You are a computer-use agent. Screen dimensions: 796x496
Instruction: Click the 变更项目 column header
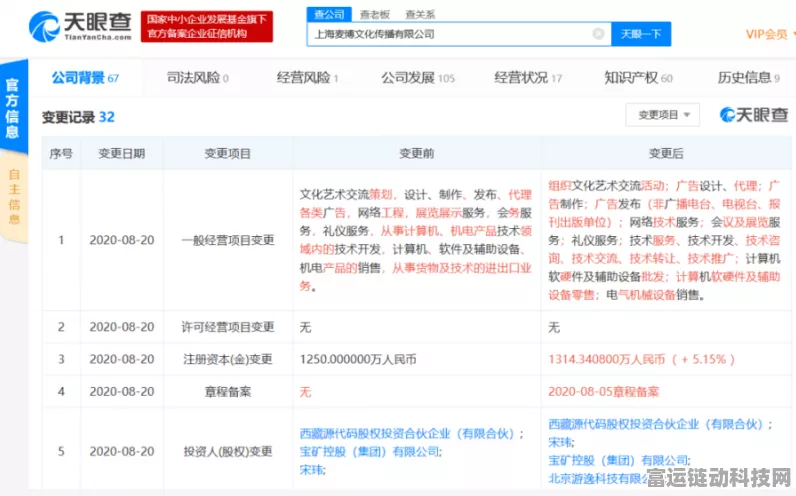[227, 153]
